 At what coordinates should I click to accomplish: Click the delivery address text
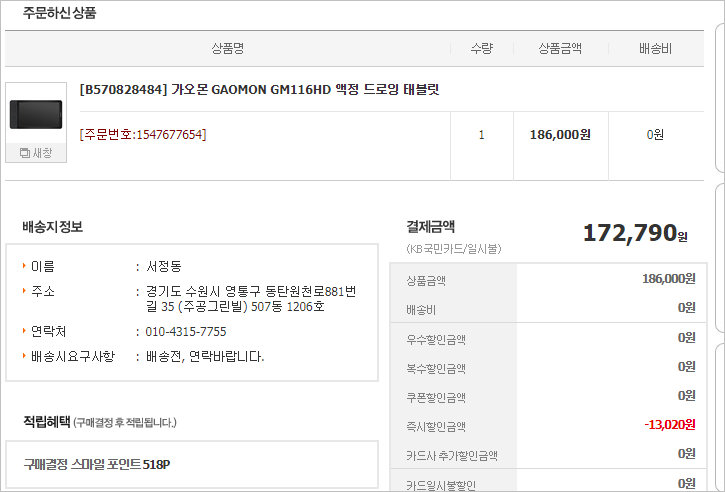[251, 299]
